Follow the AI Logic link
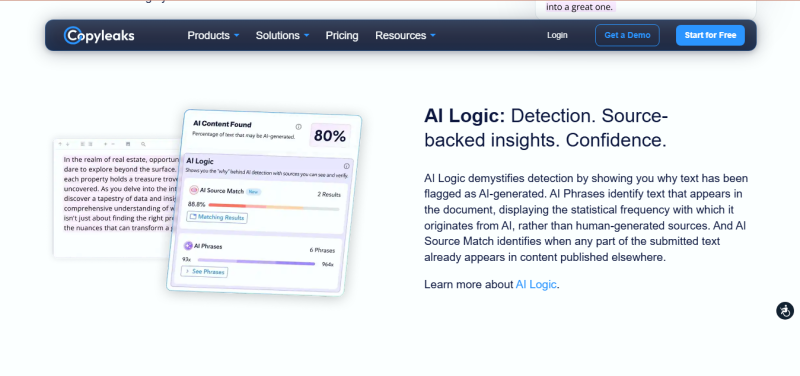The width and height of the screenshot is (800, 376). (536, 284)
